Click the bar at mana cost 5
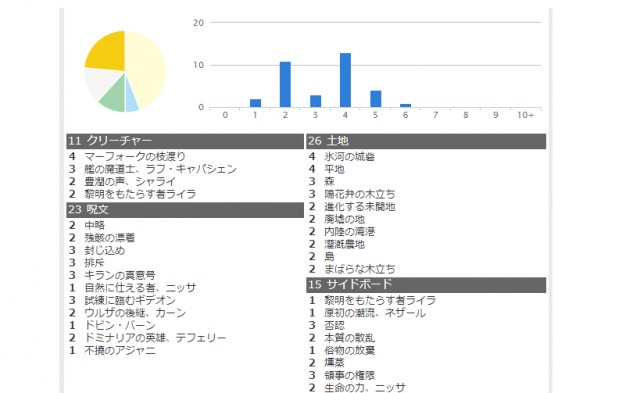The image size is (640, 393). pyautogui.click(x=376, y=99)
